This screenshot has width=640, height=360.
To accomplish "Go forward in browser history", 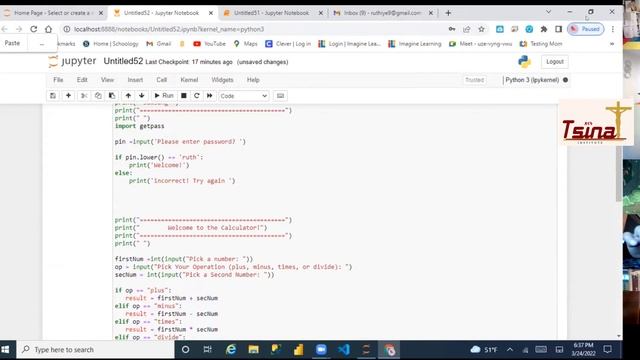I will (19, 29).
